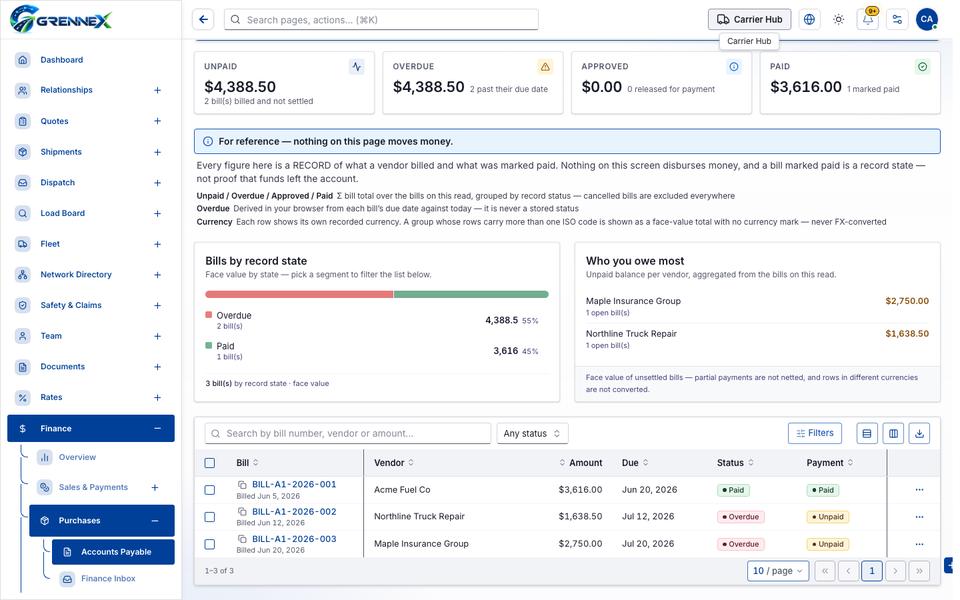The height and width of the screenshot is (600, 960).
Task: Check the BILL-A1-2026-003 row checkbox
Action: (209, 544)
